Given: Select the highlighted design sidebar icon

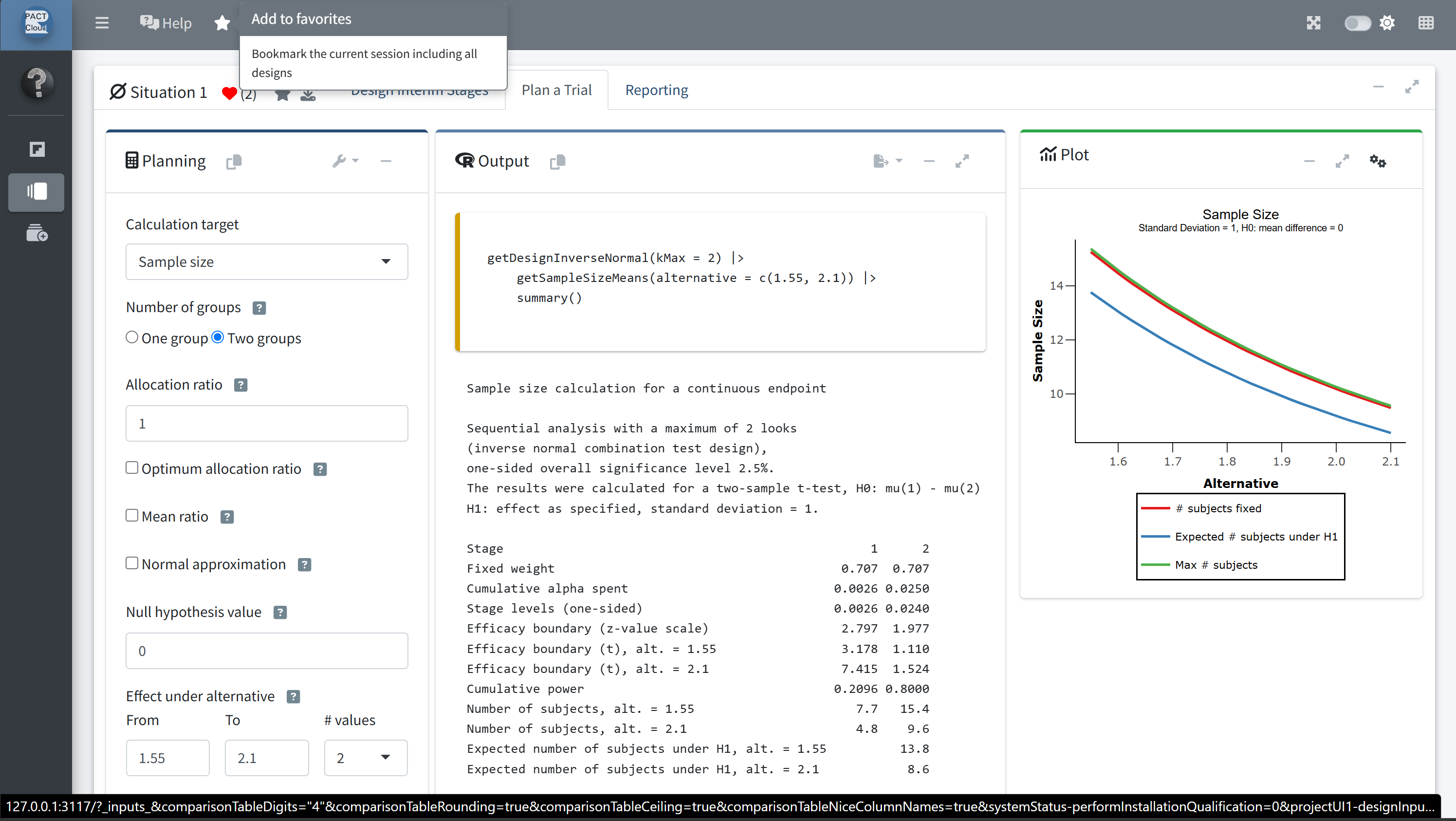Looking at the screenshot, I should (37, 192).
